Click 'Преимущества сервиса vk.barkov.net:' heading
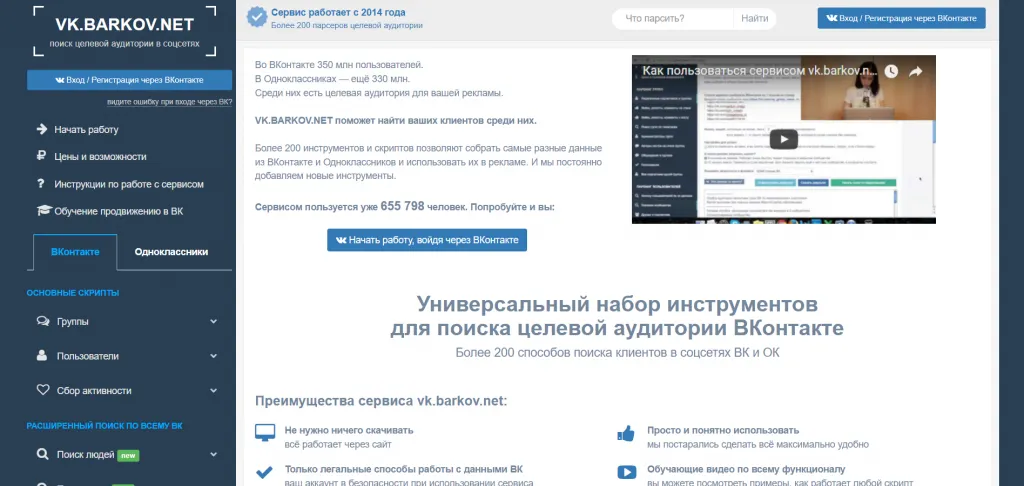The width and height of the screenshot is (1024, 486). click(x=381, y=401)
